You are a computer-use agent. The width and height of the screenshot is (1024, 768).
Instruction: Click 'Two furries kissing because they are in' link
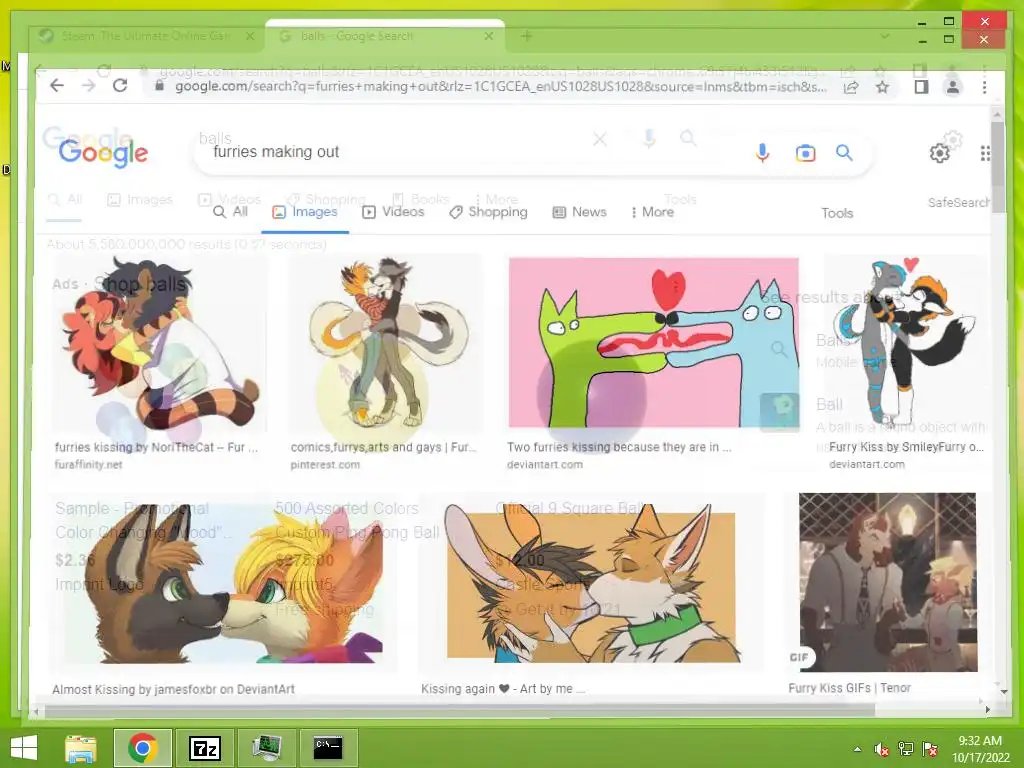[619, 447]
